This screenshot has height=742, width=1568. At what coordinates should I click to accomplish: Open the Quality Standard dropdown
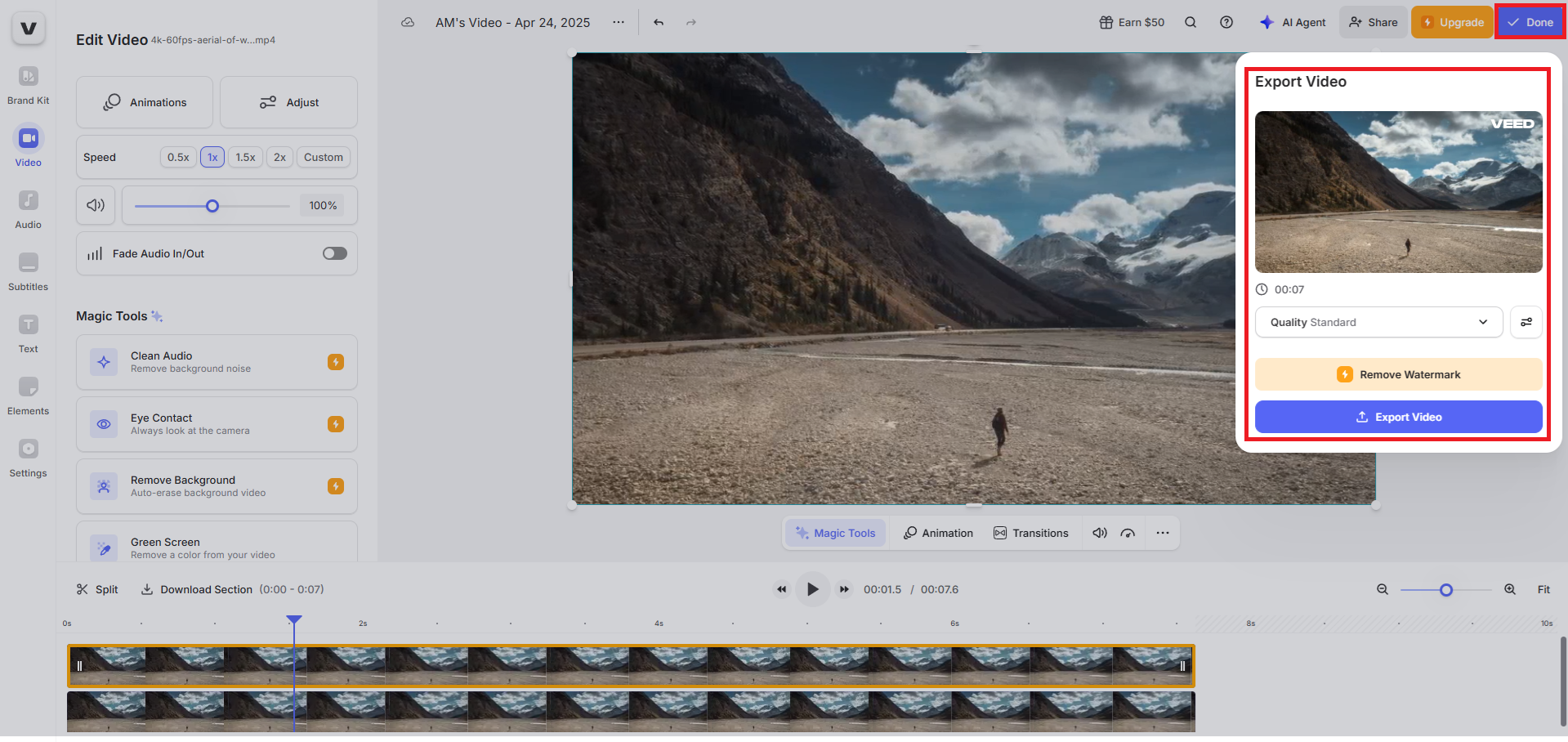[x=1378, y=322]
